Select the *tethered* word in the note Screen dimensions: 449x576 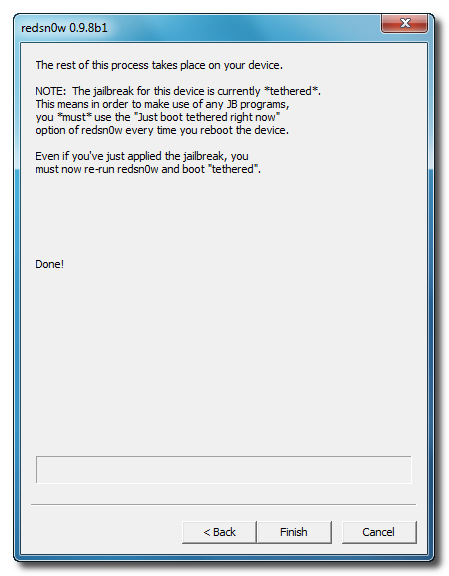pos(292,91)
